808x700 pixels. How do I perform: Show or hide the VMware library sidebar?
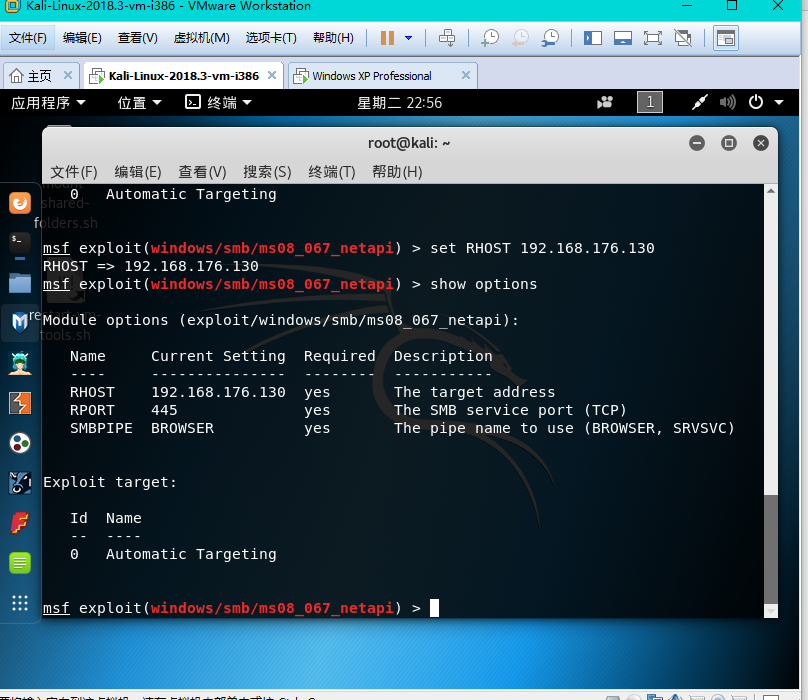pos(593,38)
